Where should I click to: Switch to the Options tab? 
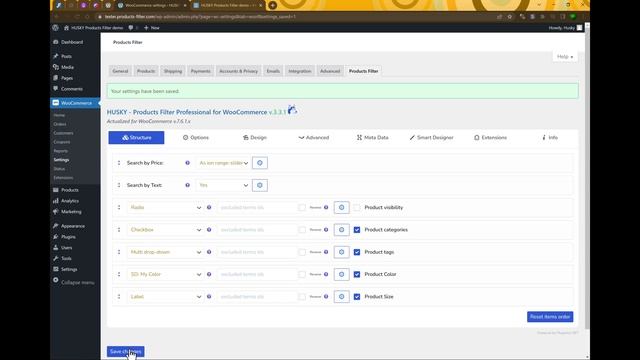196,138
